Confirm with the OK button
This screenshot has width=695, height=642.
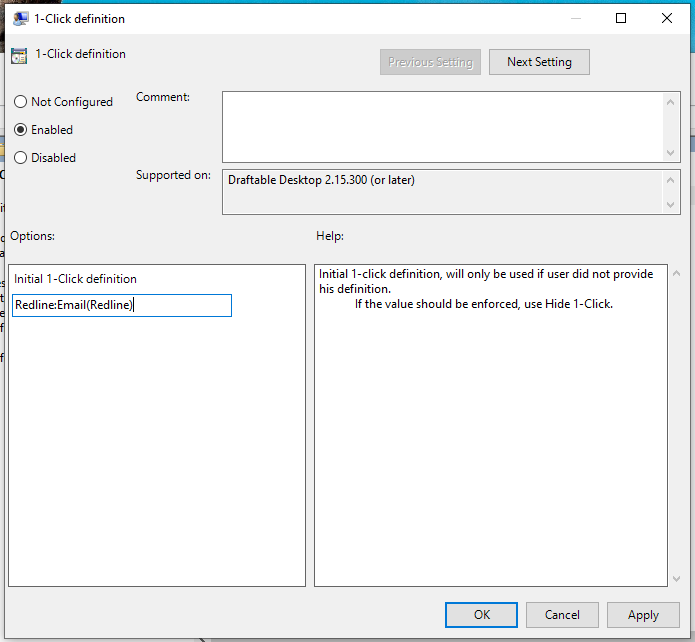pos(481,615)
